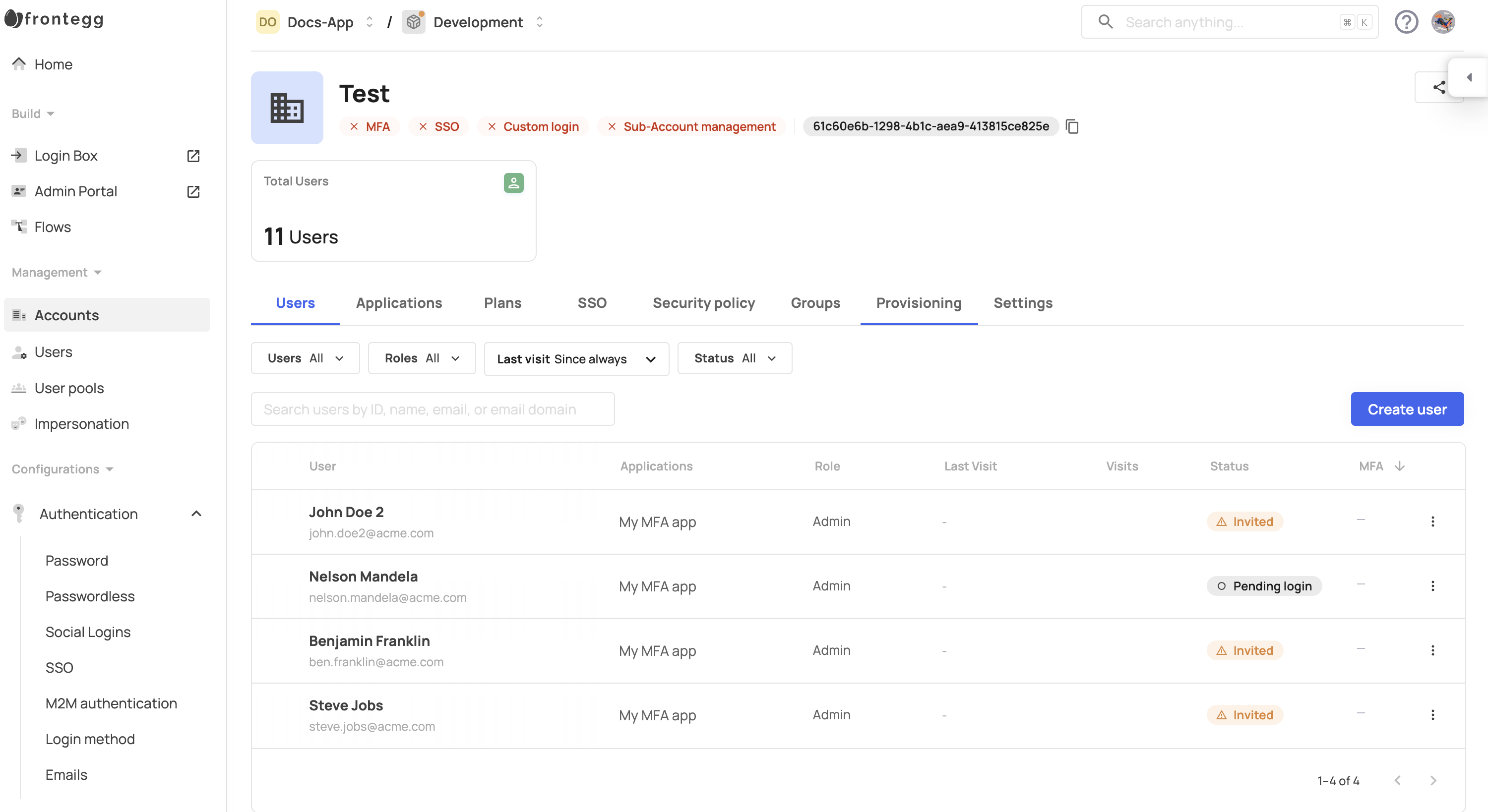Image resolution: width=1488 pixels, height=812 pixels.
Task: Open the profile avatar menu
Action: coord(1442,22)
